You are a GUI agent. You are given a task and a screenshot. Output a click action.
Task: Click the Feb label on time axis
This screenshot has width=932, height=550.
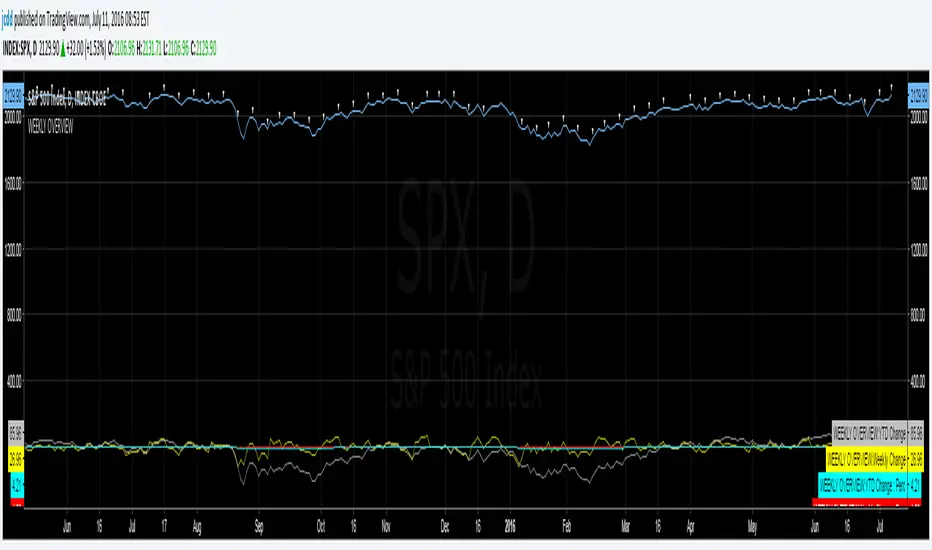(x=566, y=527)
